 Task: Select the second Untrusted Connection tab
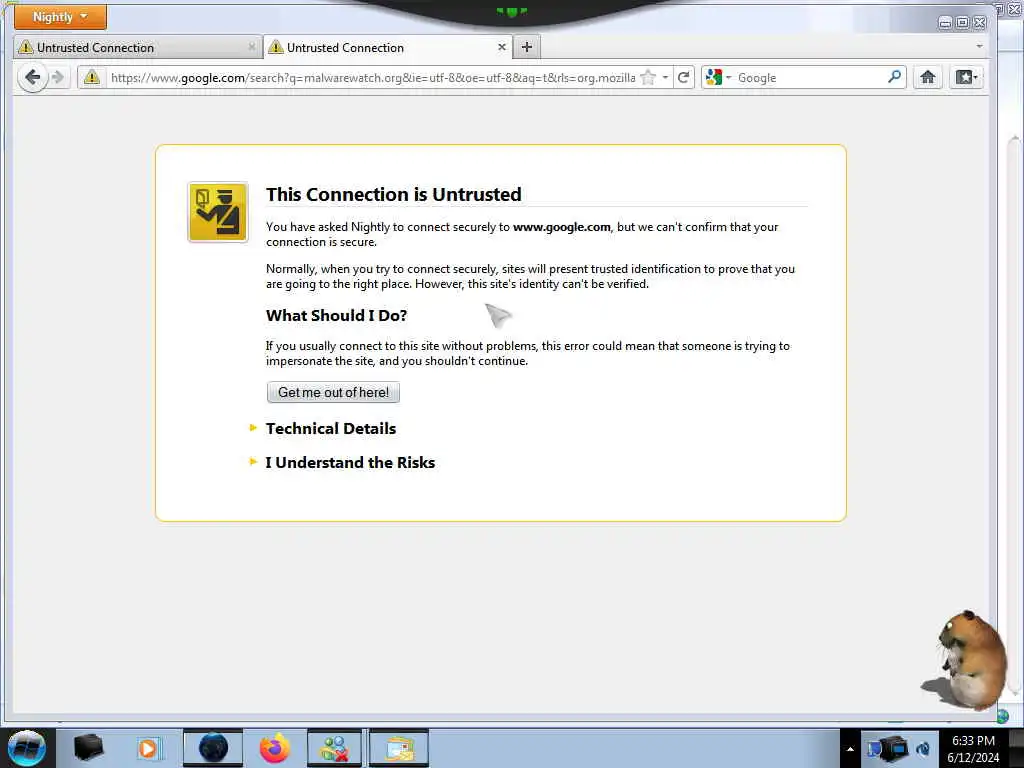coord(387,48)
